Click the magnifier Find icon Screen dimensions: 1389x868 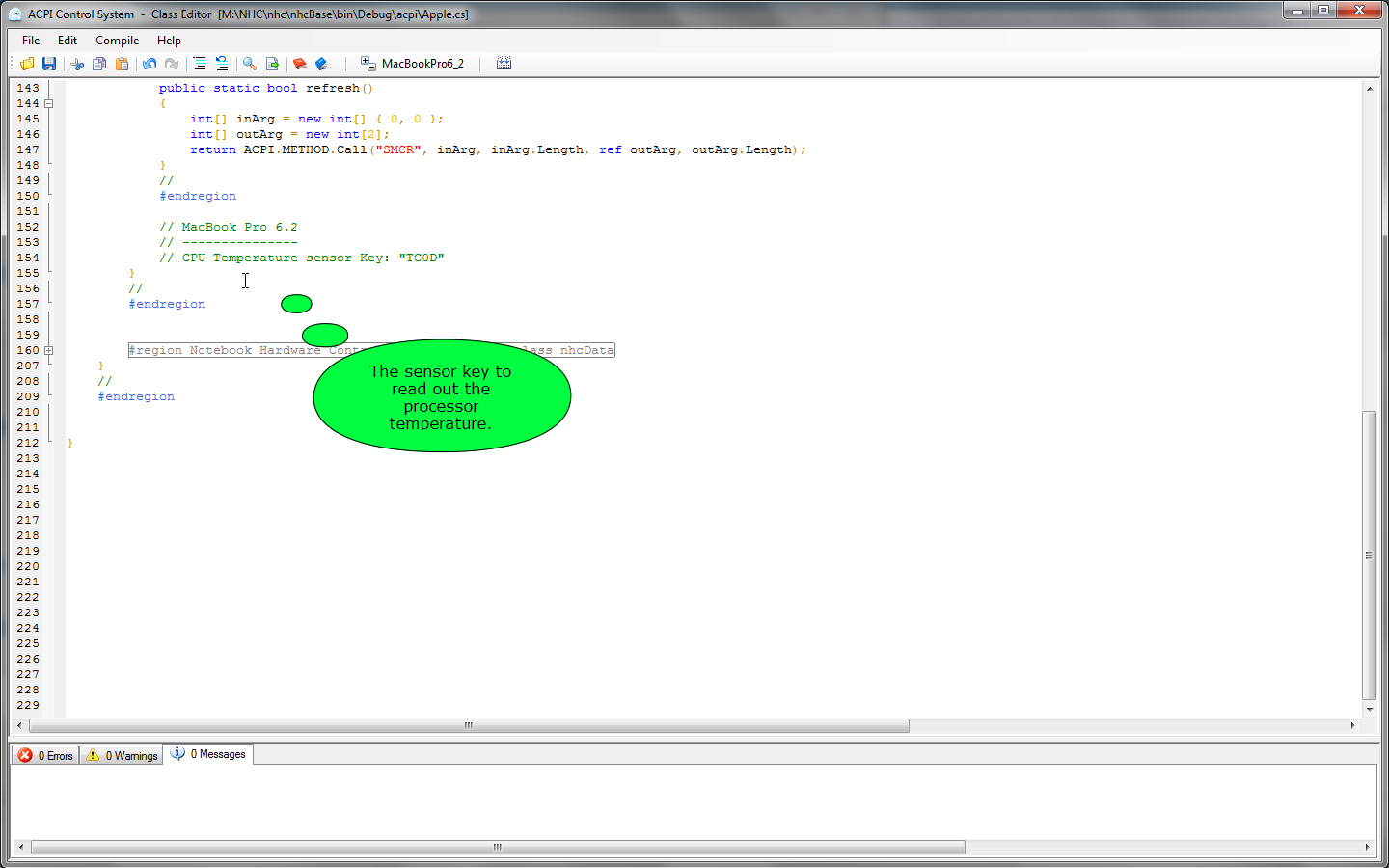pyautogui.click(x=250, y=64)
